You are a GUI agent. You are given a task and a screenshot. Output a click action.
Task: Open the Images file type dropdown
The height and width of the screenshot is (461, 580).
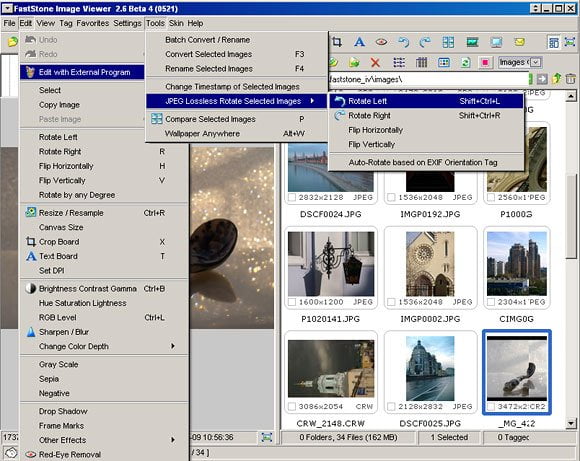coord(536,62)
